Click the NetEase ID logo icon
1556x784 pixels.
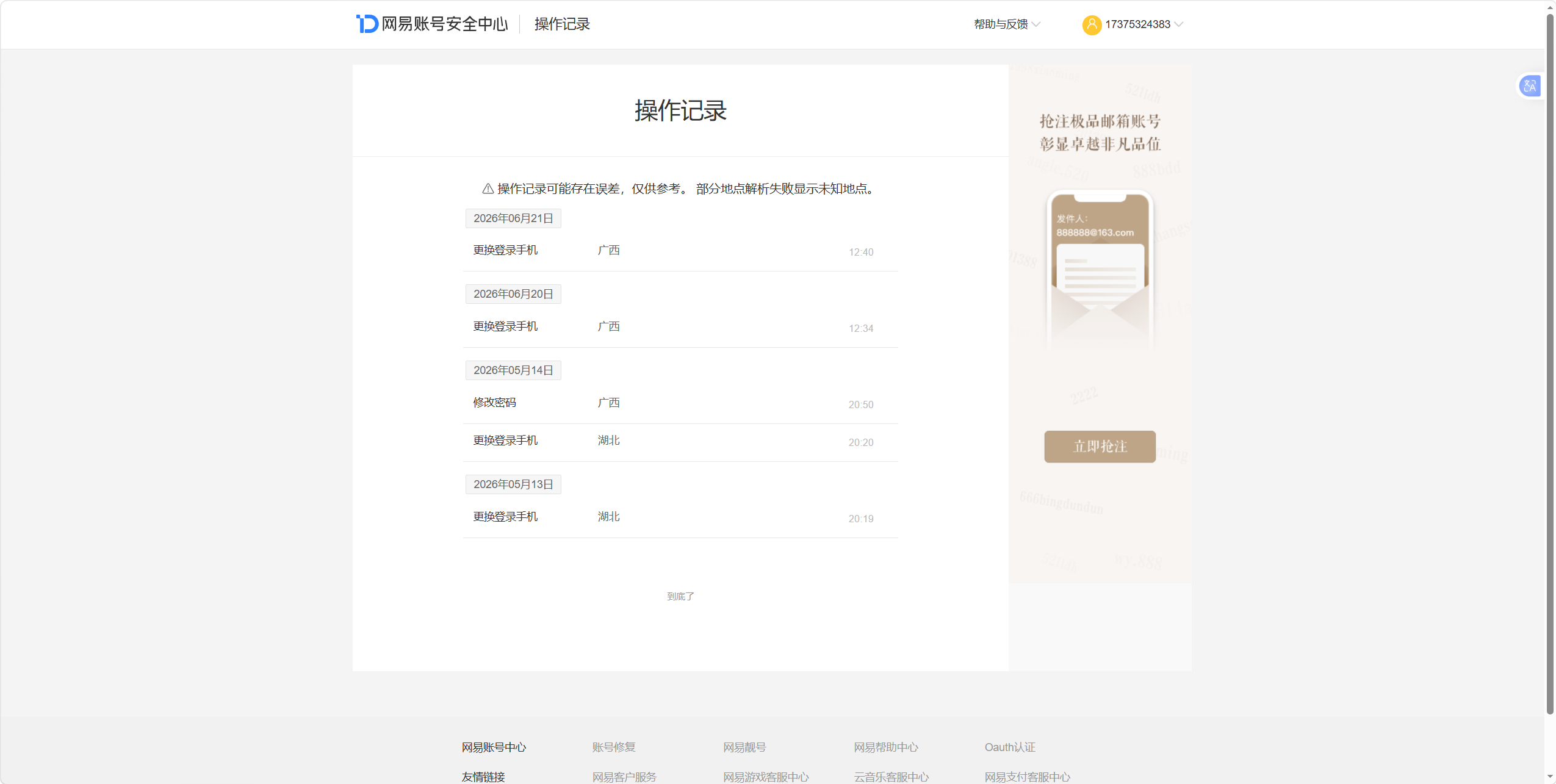[x=367, y=24]
